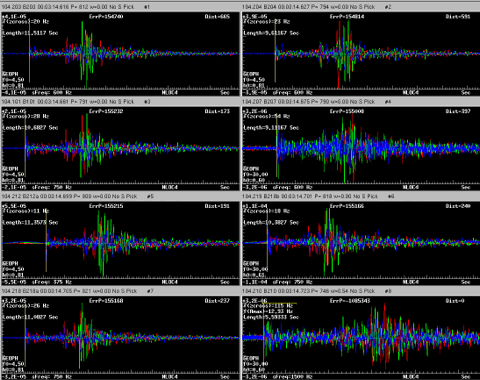Click the "sFreq: 750 Hz" label in trace #6

[293, 282]
